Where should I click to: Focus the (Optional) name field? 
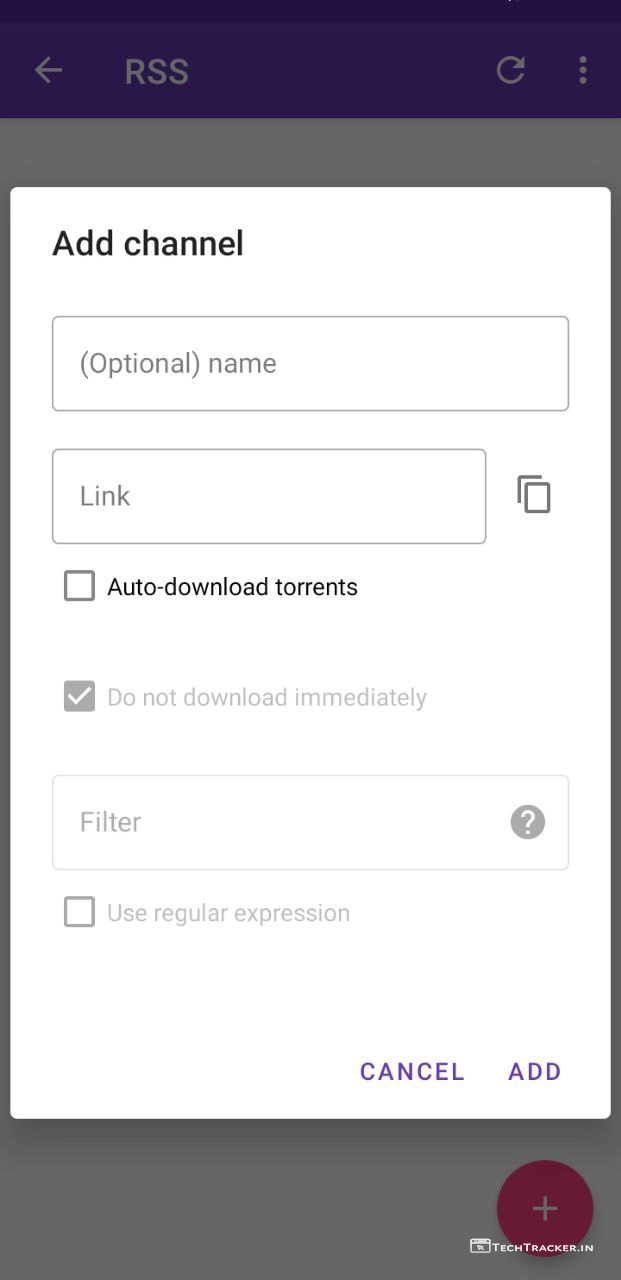tap(310, 364)
